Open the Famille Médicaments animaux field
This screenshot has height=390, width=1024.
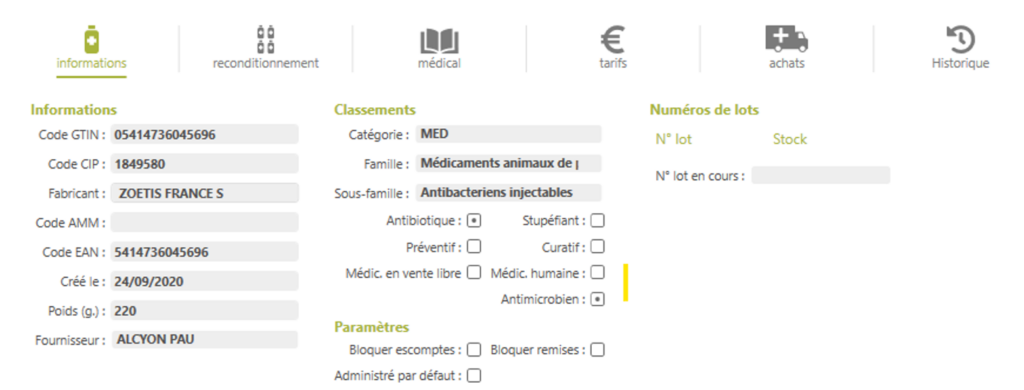(x=508, y=163)
